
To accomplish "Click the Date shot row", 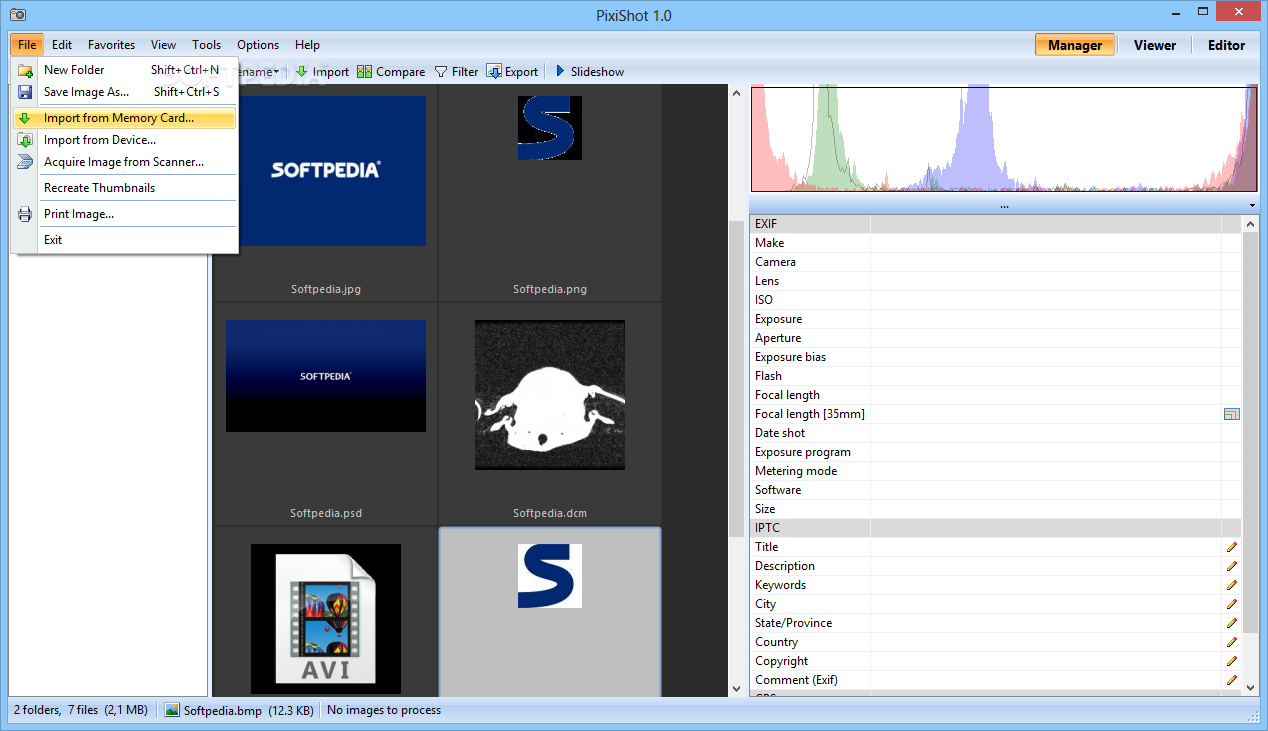I will tap(996, 433).
